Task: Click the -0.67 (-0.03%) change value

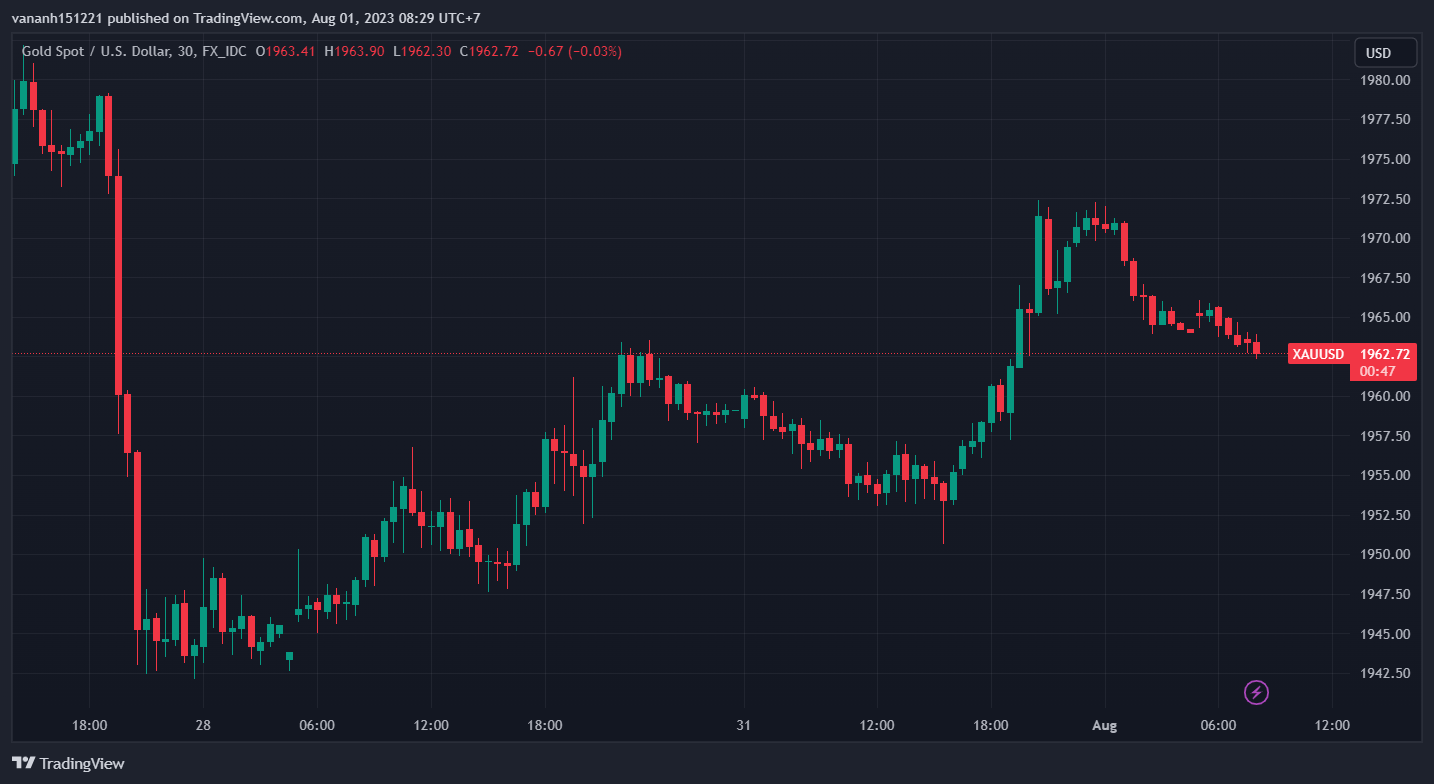Action: 574,51
